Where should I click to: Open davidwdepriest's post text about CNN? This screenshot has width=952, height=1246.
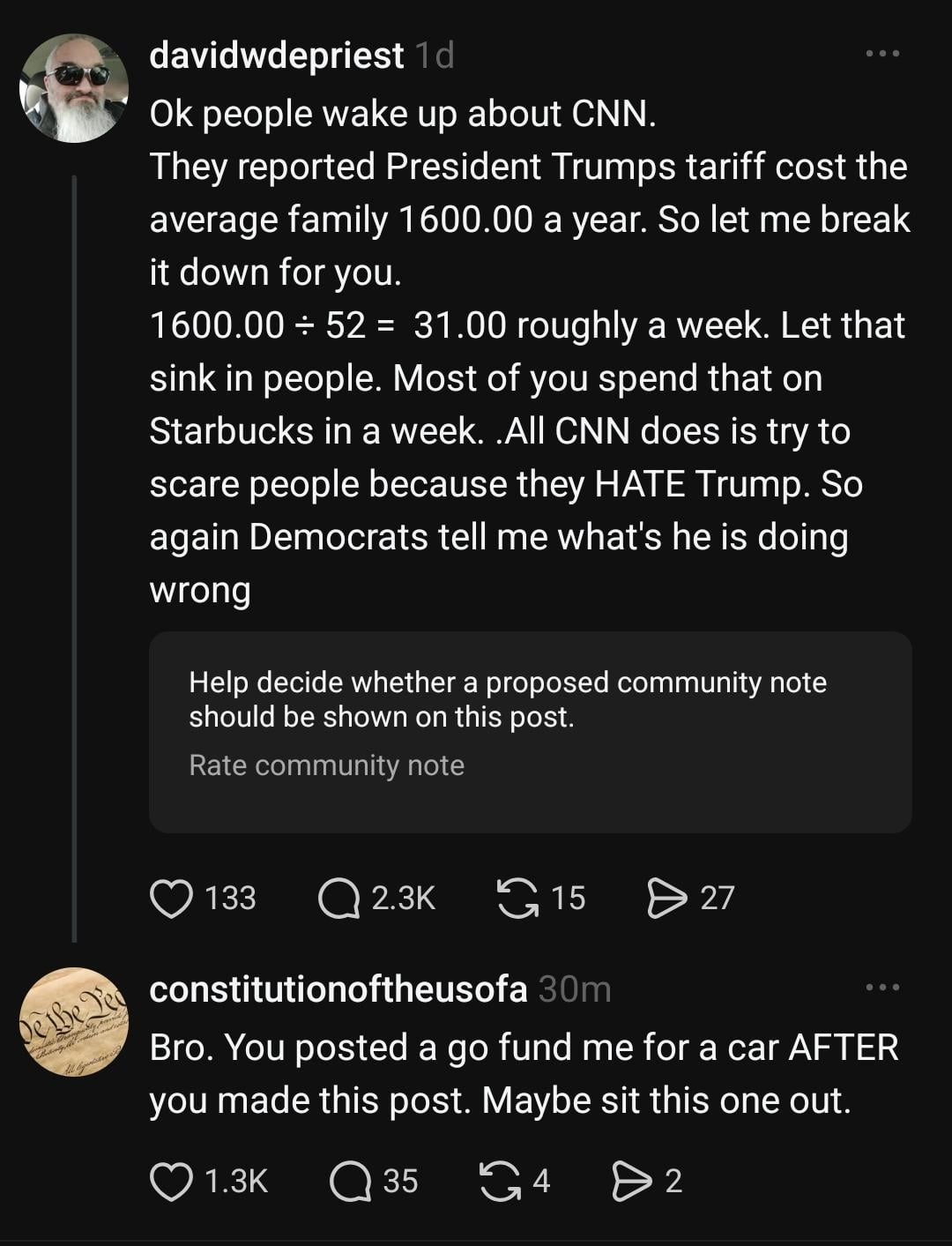pyautogui.click(x=529, y=353)
